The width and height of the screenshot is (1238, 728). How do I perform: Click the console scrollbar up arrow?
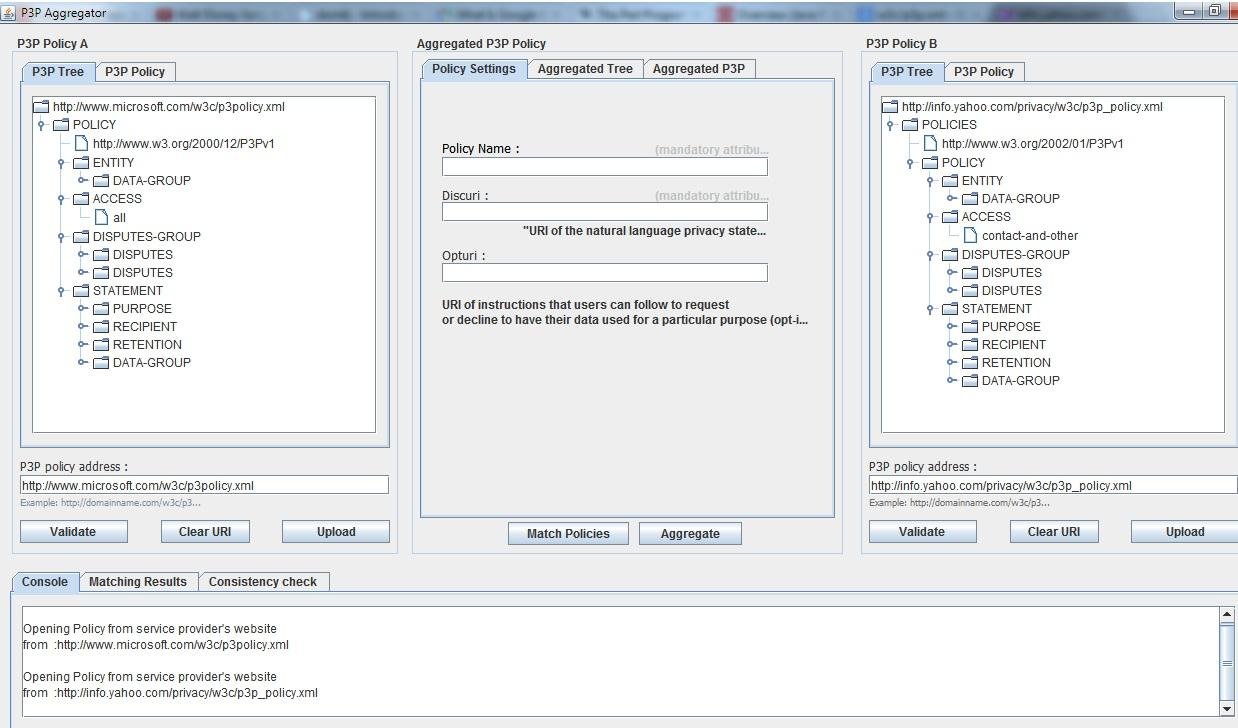pyautogui.click(x=1227, y=616)
